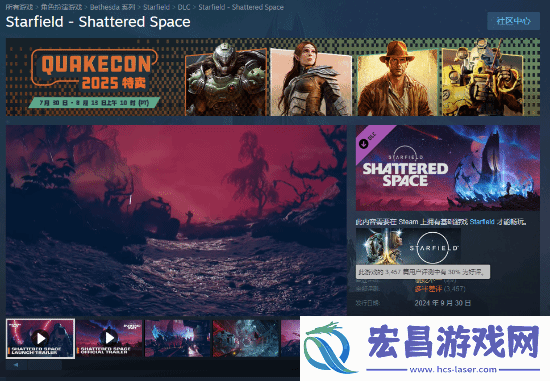Select the Indiana Jones artwork in the banner
This screenshot has width=550, height=381.
click(x=397, y=79)
